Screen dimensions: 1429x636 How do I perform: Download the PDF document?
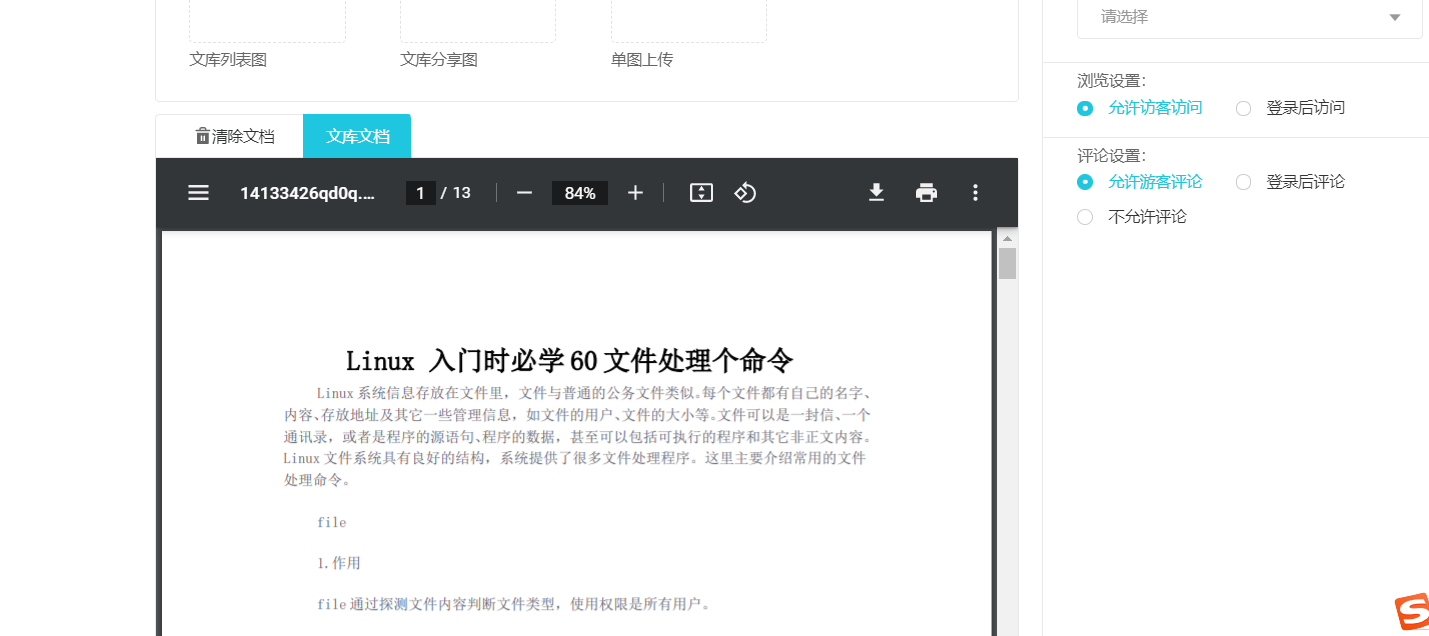[x=876, y=193]
